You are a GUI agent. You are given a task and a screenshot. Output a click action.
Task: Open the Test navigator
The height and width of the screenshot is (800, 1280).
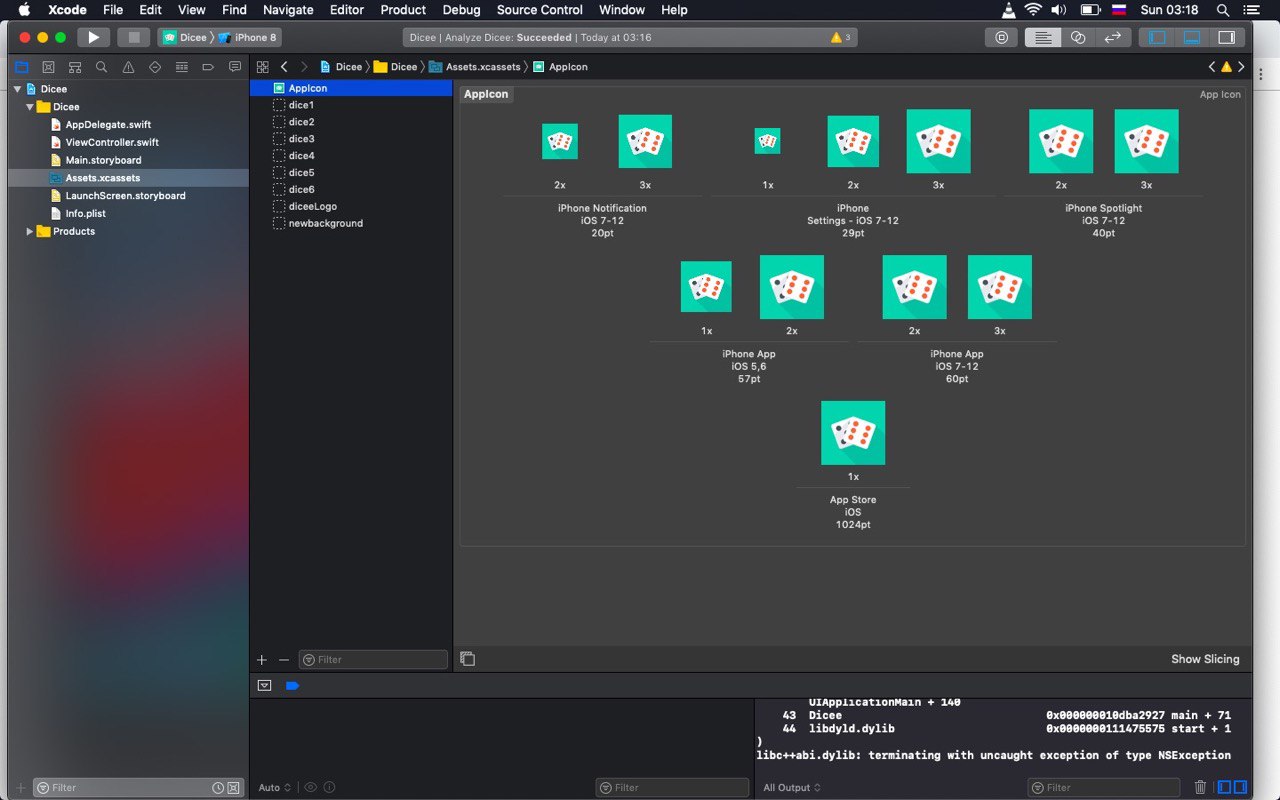click(x=155, y=67)
